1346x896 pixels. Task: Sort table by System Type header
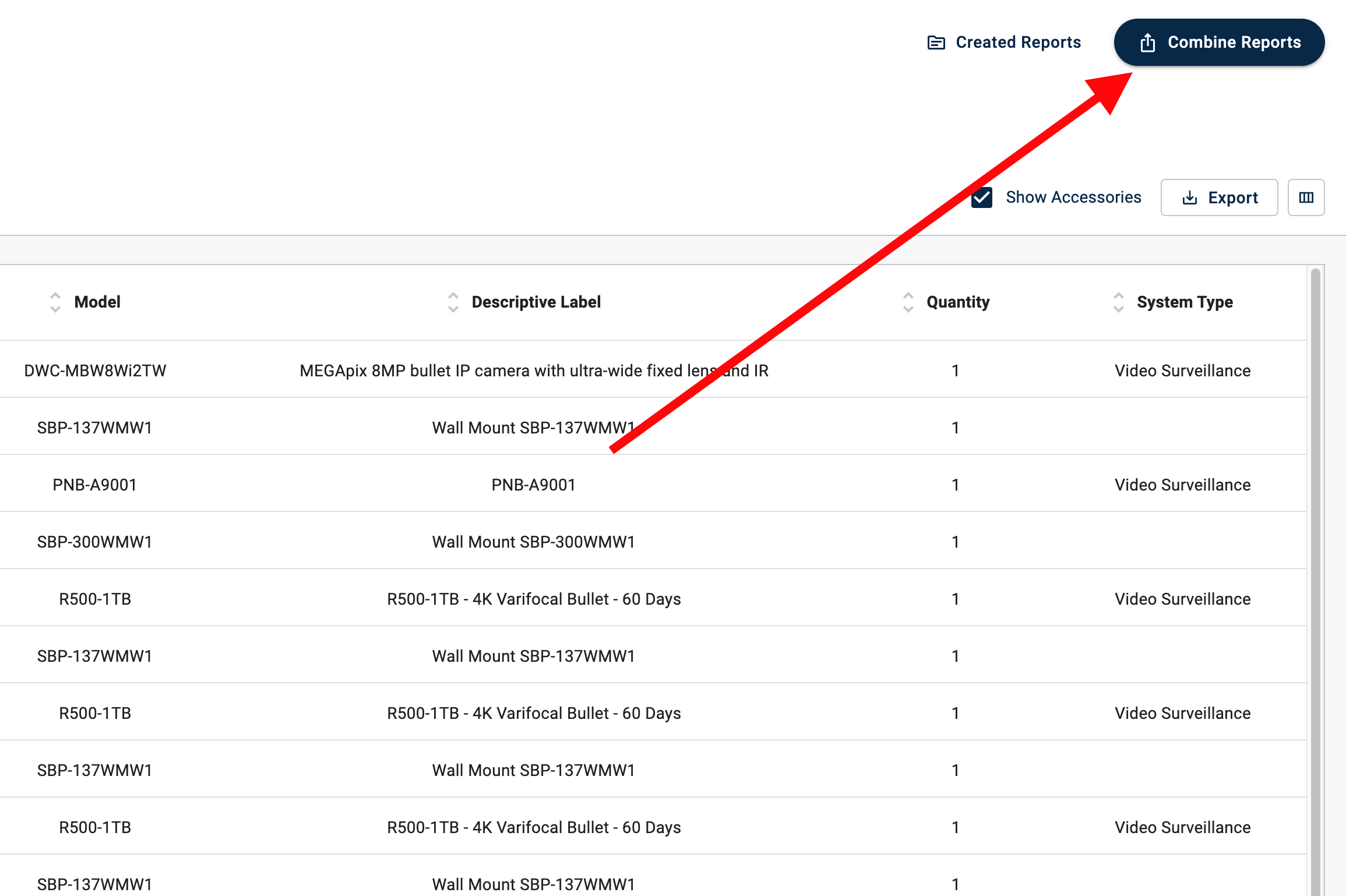tap(1185, 302)
